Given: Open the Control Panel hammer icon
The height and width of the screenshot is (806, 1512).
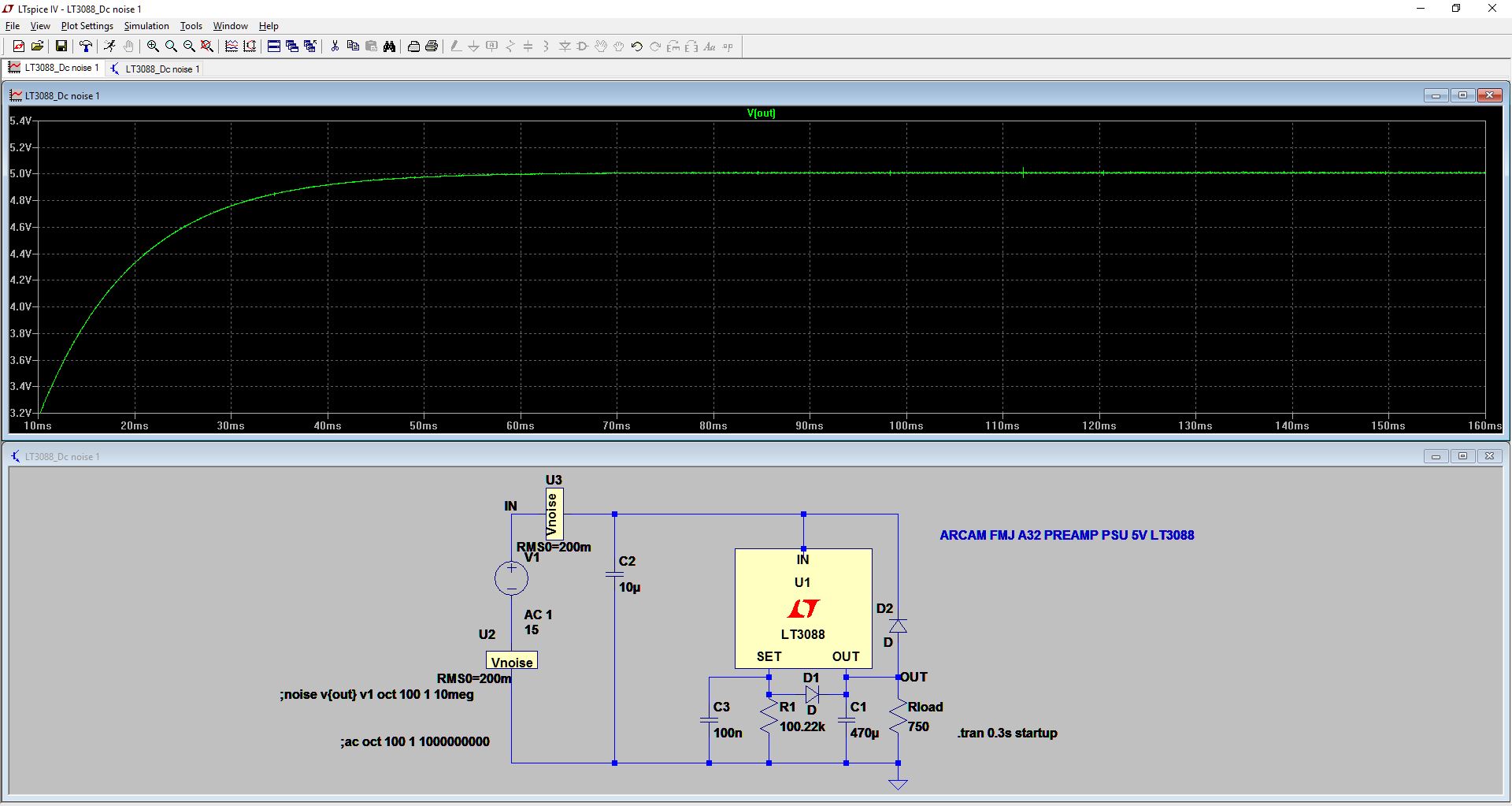Looking at the screenshot, I should click(86, 46).
